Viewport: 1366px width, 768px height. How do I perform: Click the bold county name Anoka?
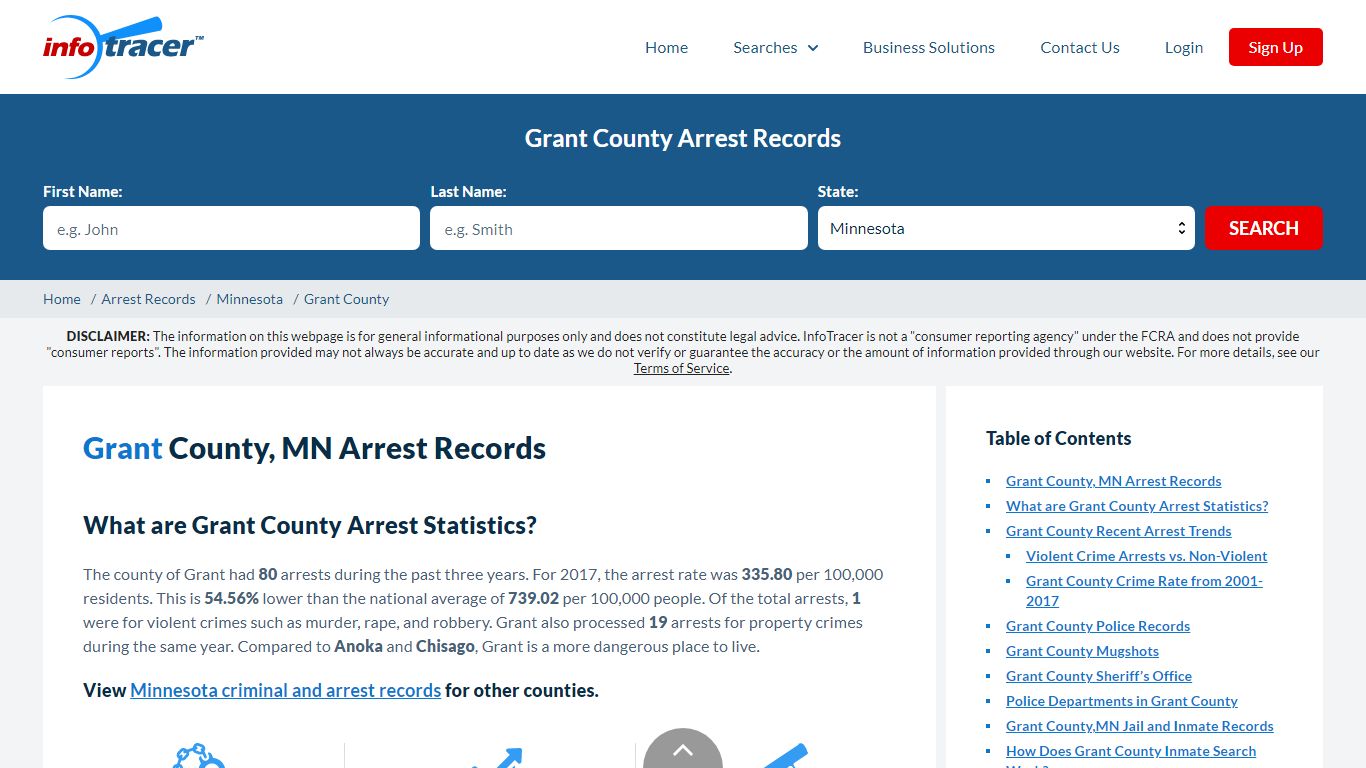point(358,646)
